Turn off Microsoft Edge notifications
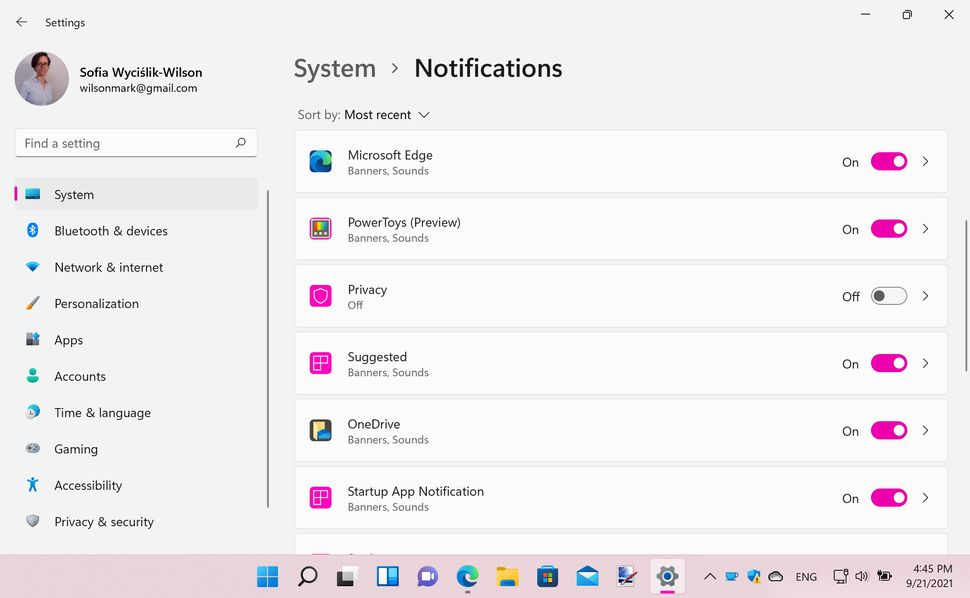Image resolution: width=970 pixels, height=598 pixels. tap(888, 161)
